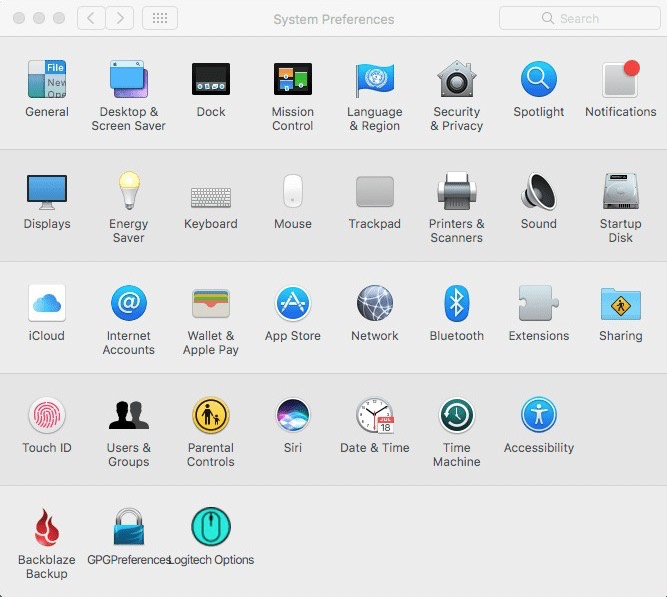Click the back navigation arrow

(92, 18)
